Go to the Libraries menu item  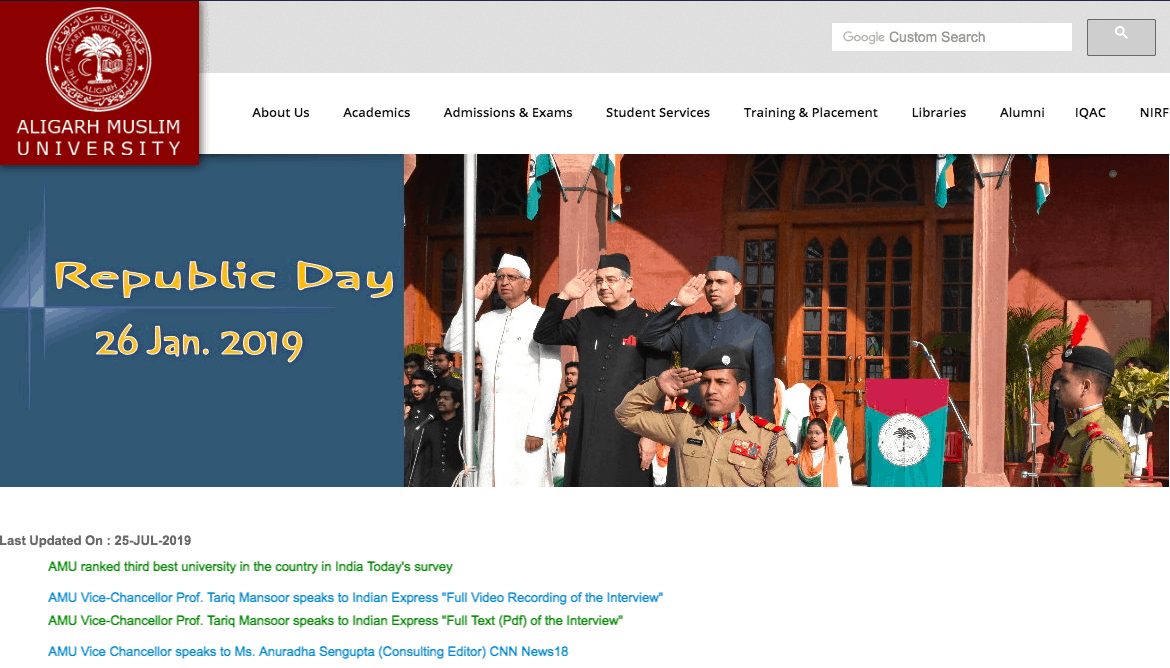938,113
